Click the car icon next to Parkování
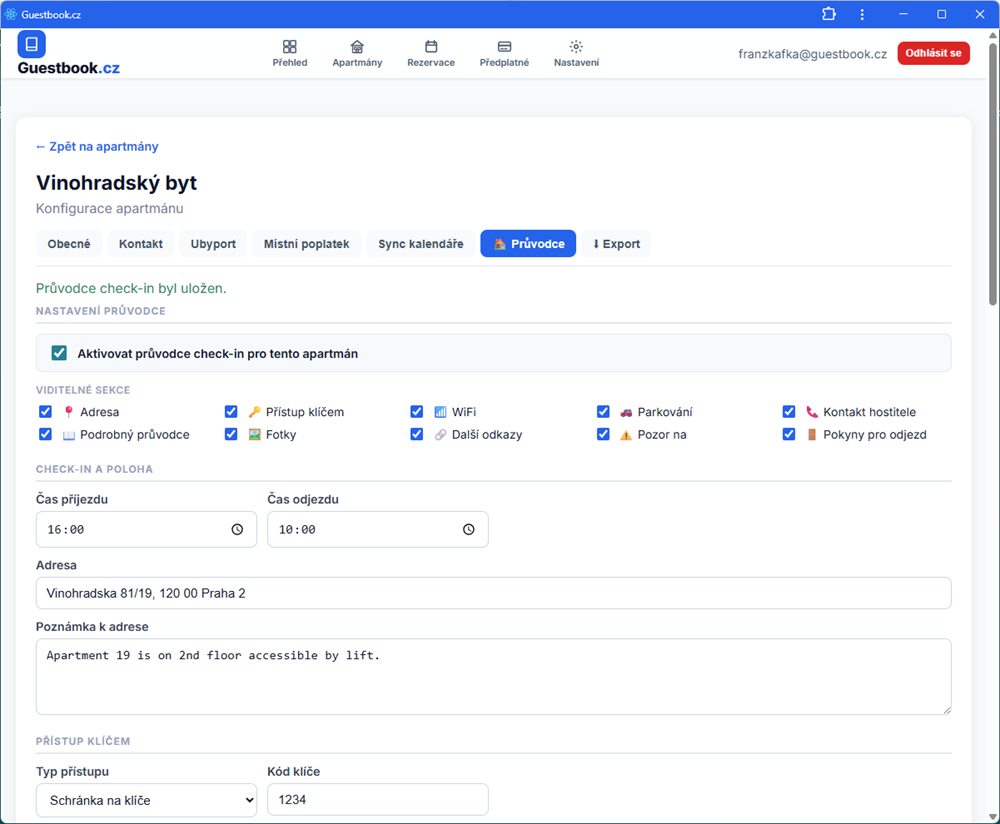 click(626, 412)
